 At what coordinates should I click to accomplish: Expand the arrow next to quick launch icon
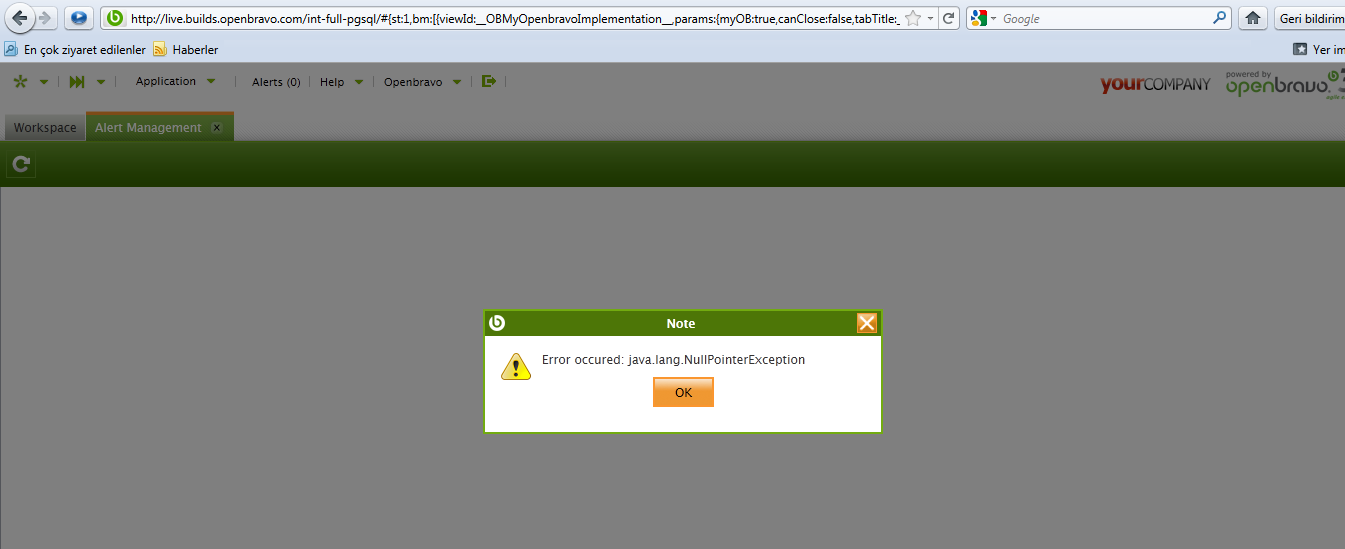tap(100, 82)
